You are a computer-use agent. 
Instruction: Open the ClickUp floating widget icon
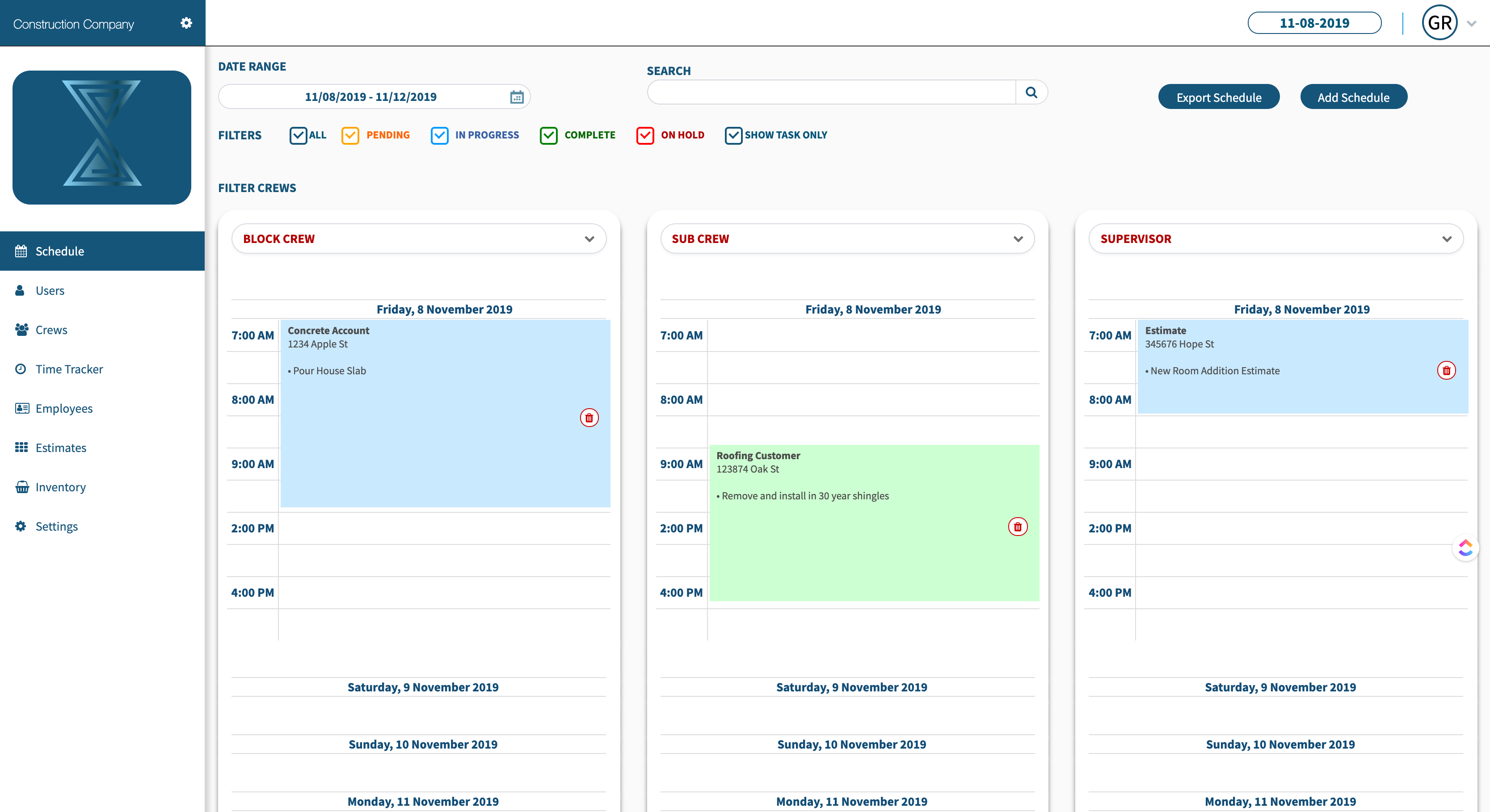tap(1465, 547)
